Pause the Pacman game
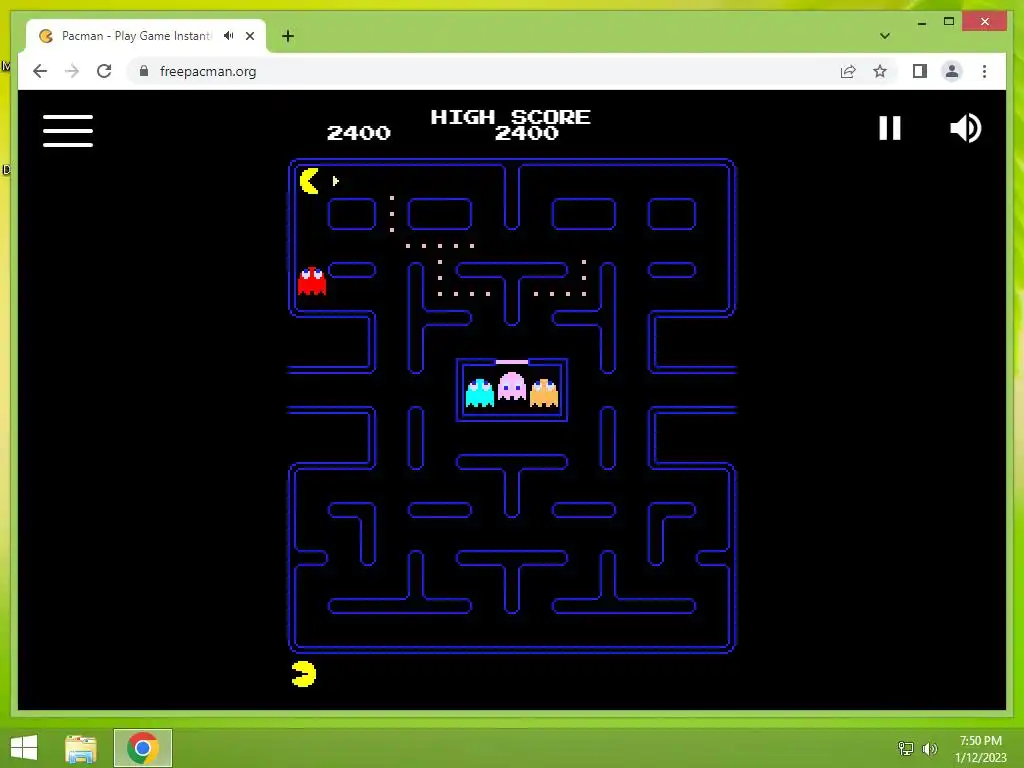Viewport: 1024px width, 768px height. tap(889, 128)
